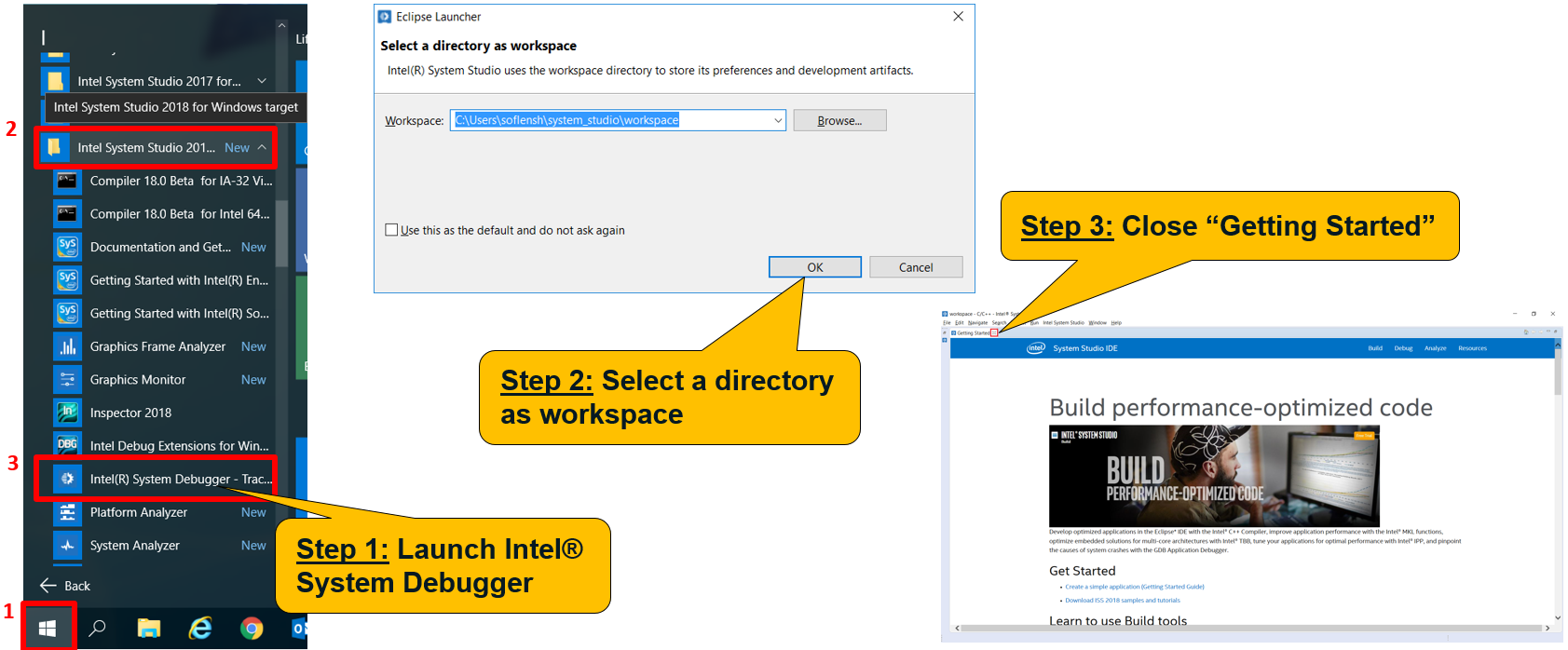Select 'Graphics Monitor' text entry

[x=138, y=380]
